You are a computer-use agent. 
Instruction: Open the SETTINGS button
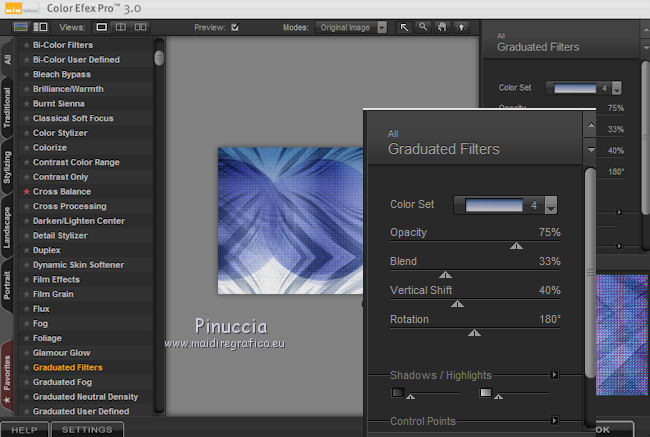[x=87, y=430]
